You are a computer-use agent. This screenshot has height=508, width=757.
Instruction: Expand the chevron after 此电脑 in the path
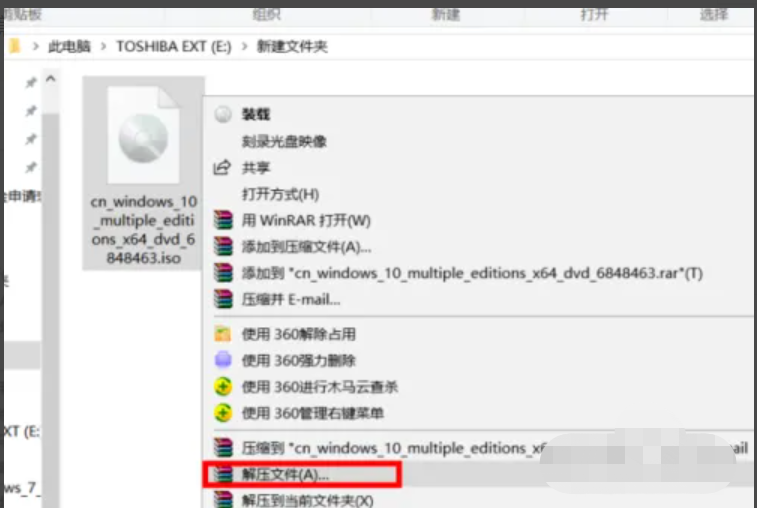[x=103, y=46]
